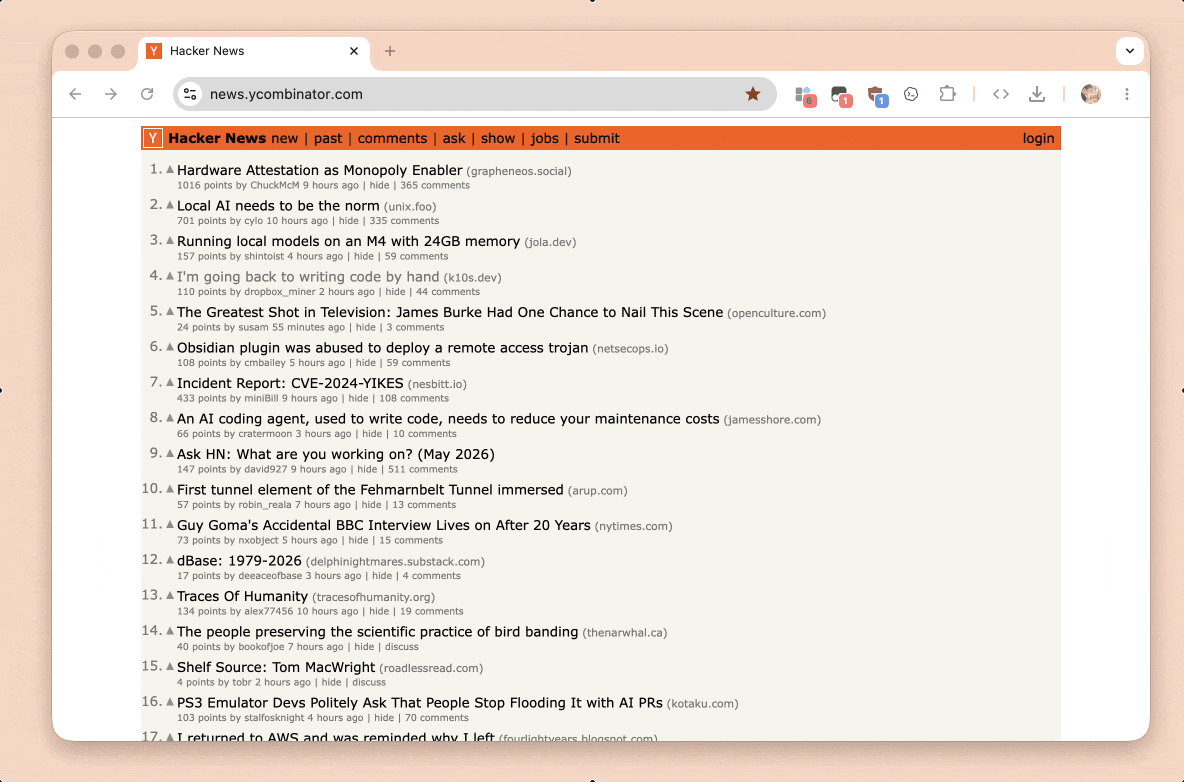The image size is (1184, 782).
Task: Upvote the Fehmarnbelt Tunnel story
Action: coord(170,489)
